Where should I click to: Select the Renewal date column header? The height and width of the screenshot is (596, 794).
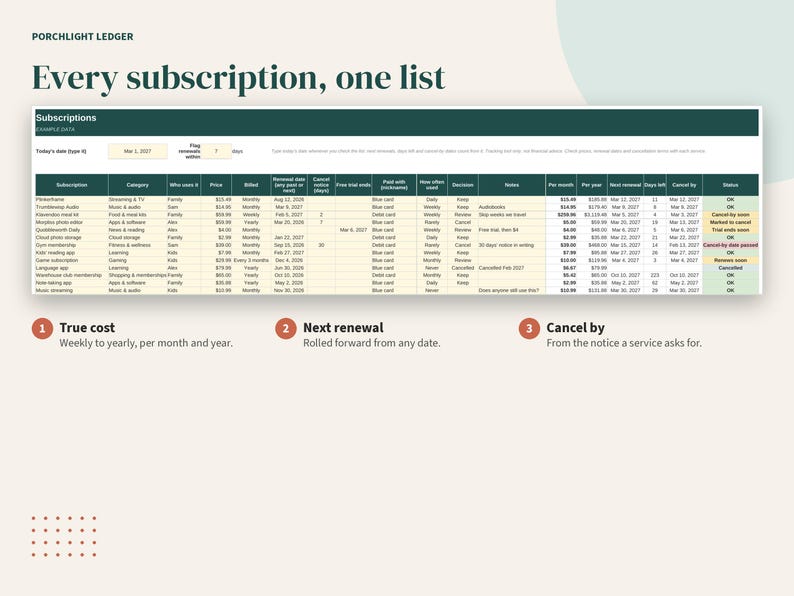(x=289, y=185)
